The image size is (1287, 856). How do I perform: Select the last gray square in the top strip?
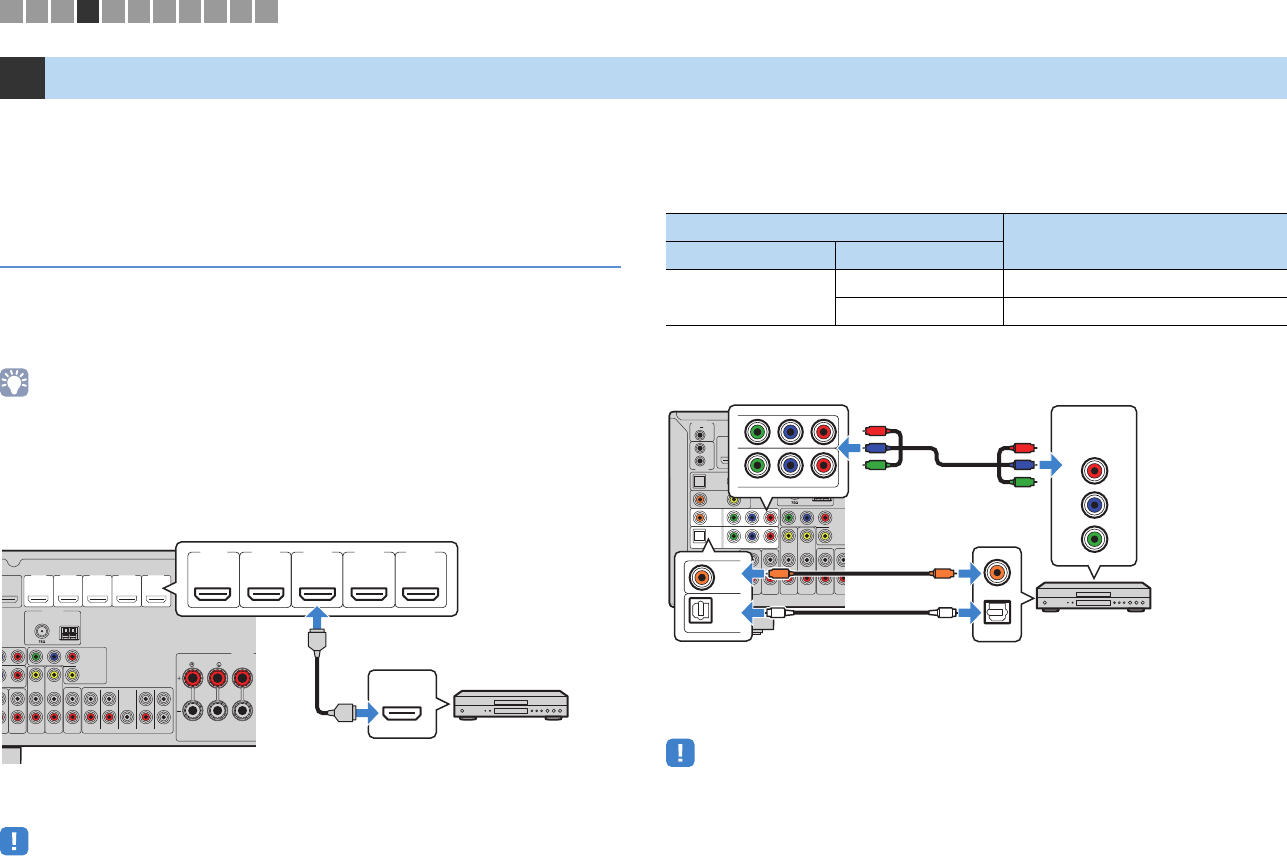[x=266, y=12]
